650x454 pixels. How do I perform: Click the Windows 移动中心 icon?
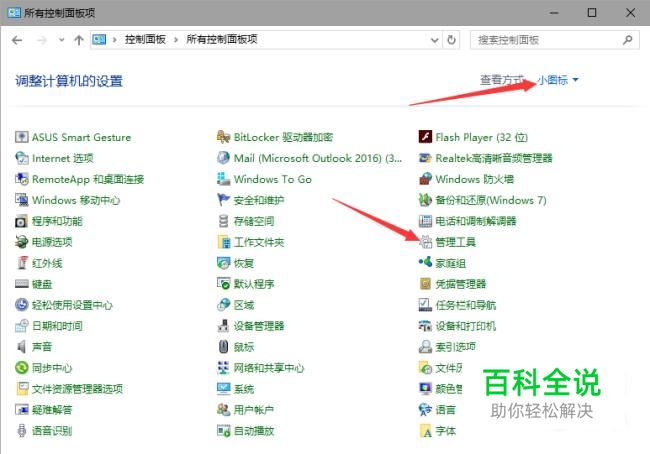[22, 200]
